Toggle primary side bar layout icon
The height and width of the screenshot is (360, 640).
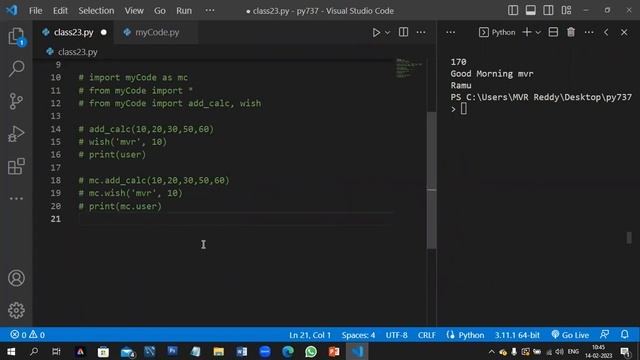tap(513, 11)
